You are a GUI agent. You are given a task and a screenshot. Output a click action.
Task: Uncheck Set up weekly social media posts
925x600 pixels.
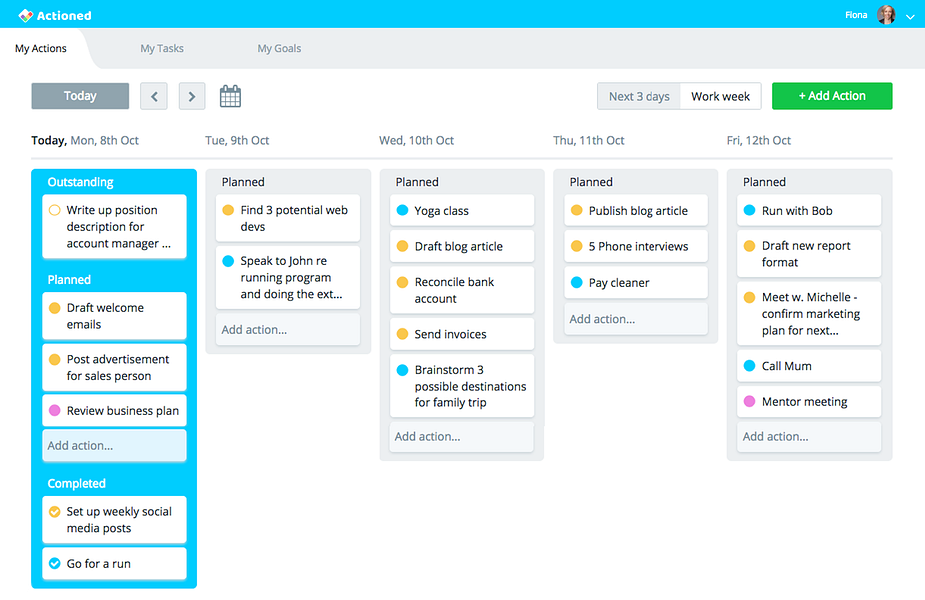point(54,512)
